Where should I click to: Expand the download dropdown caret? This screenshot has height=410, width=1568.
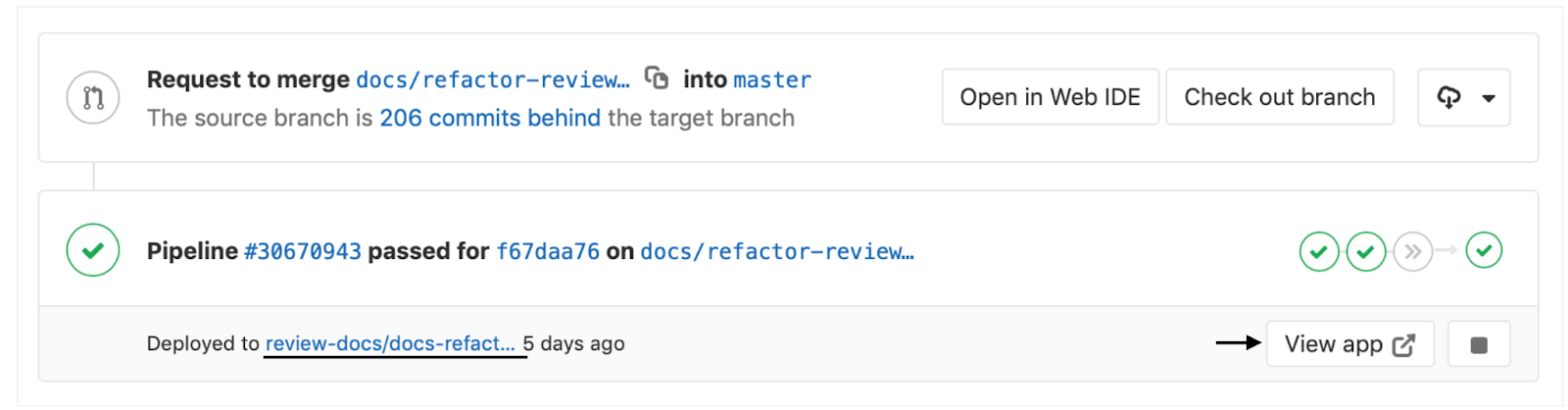pos(1489,98)
